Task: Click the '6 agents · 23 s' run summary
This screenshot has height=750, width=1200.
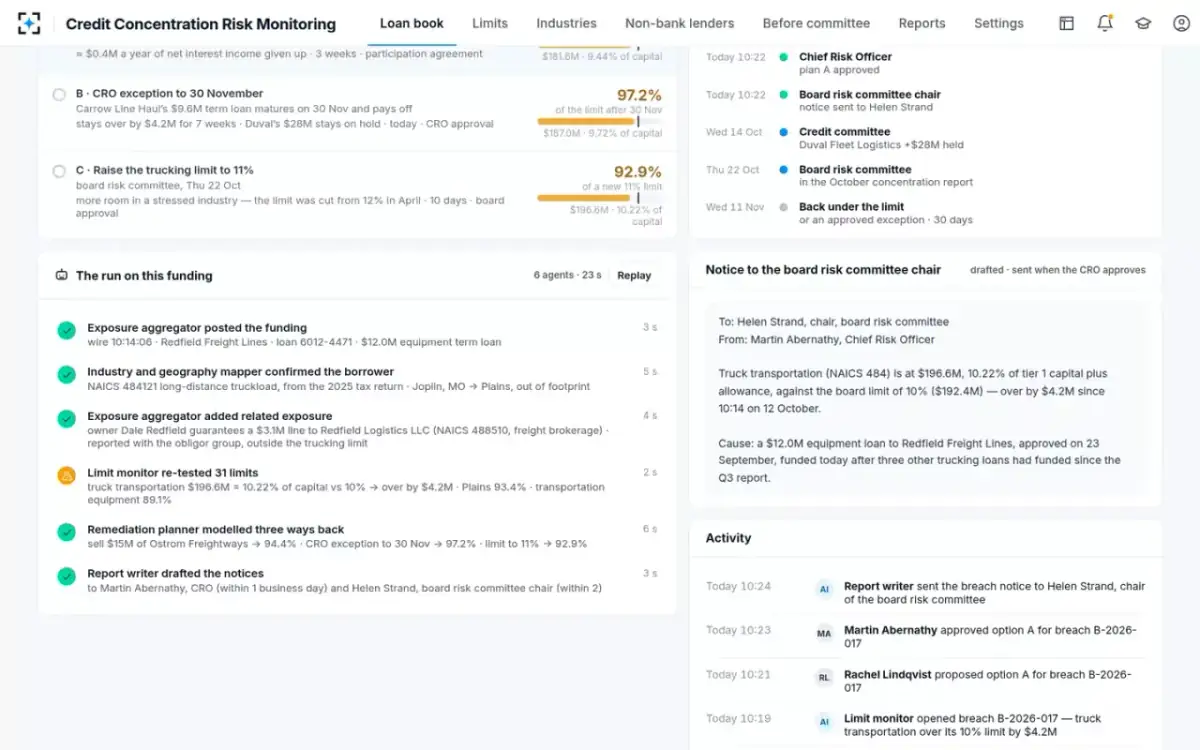Action: 568,276
